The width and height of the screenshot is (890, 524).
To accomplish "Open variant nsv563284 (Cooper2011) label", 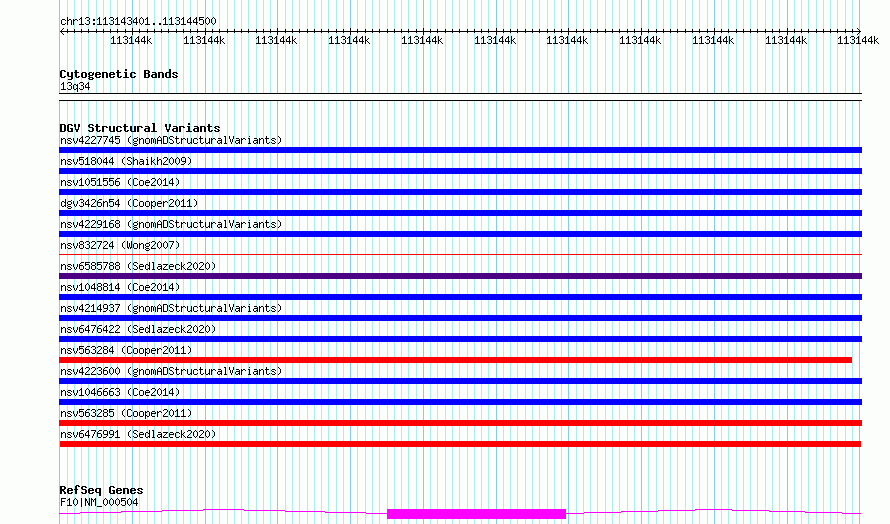I will (x=126, y=350).
